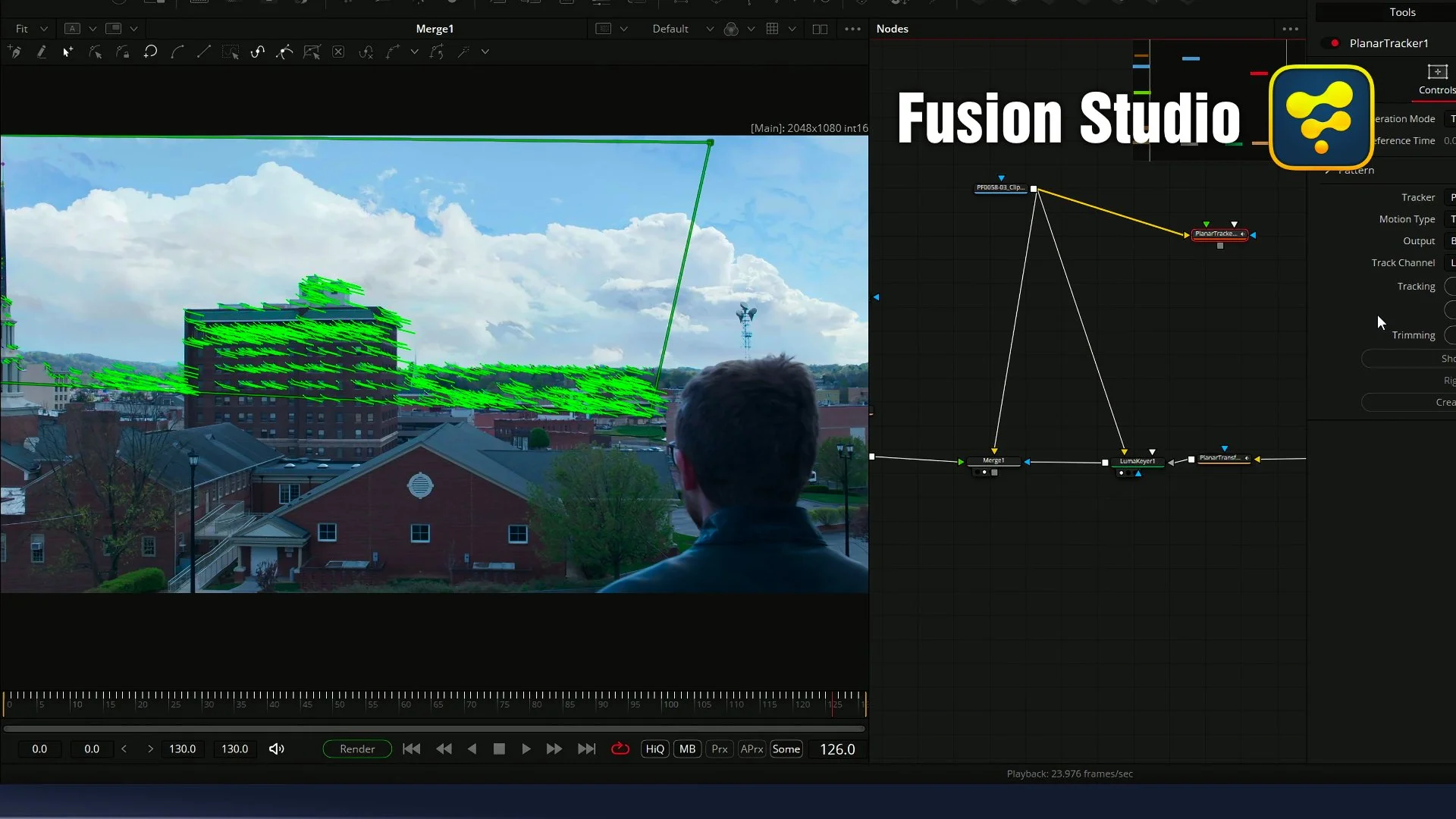
Task: Toggle APrx auto proxy mode
Action: (x=752, y=749)
